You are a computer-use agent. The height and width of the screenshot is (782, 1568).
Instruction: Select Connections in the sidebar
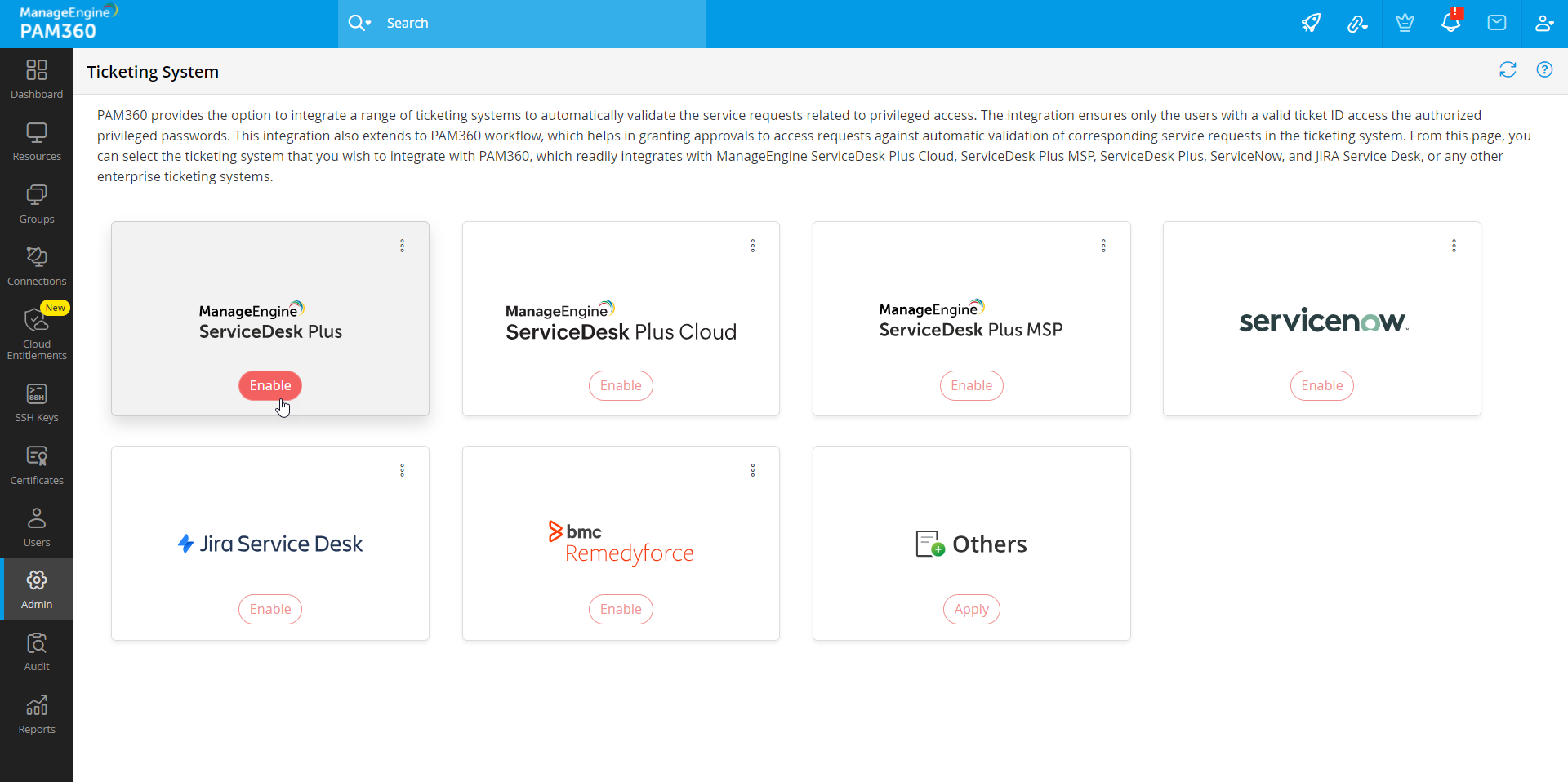tap(37, 267)
